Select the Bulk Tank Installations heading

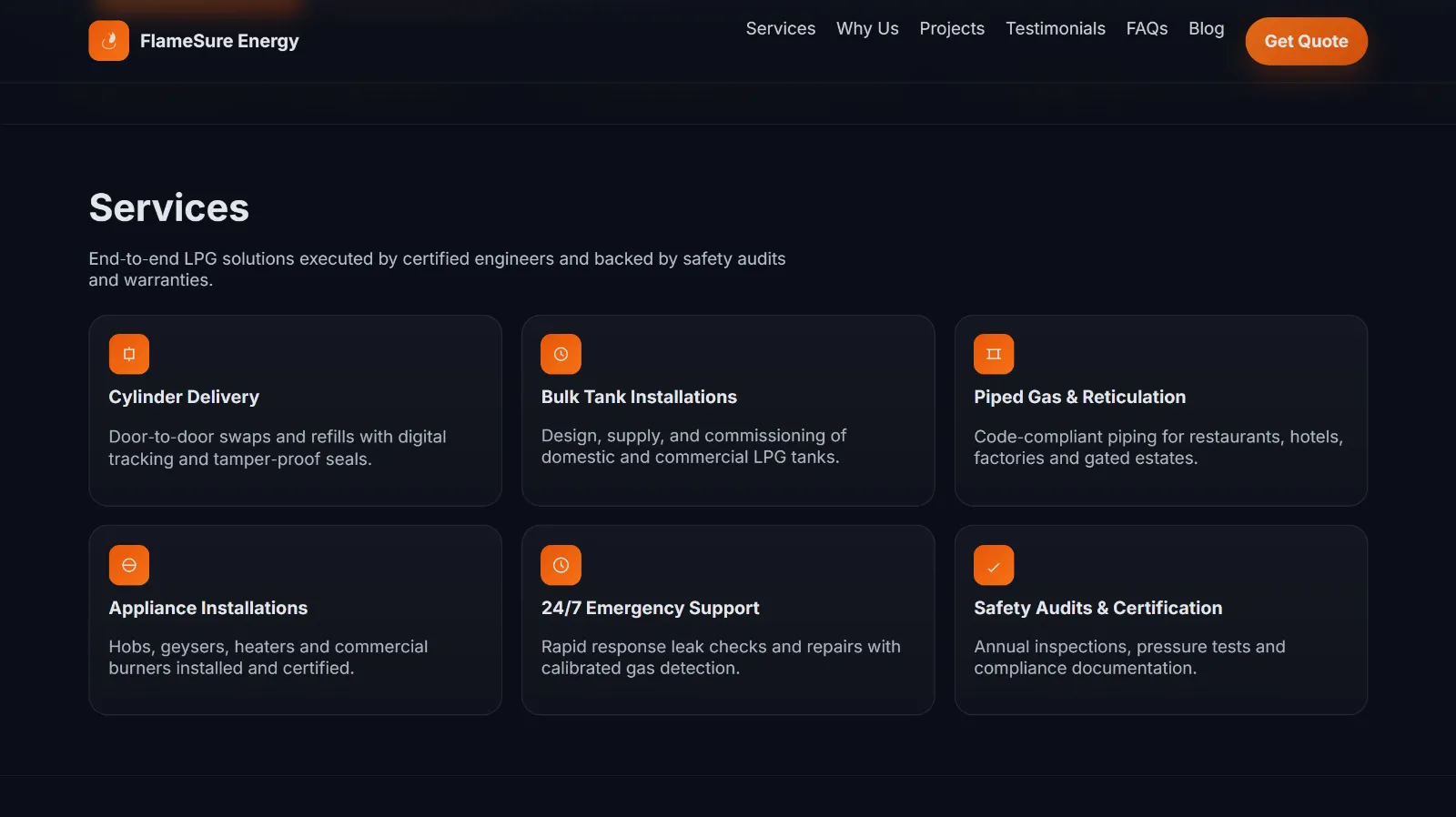click(639, 397)
